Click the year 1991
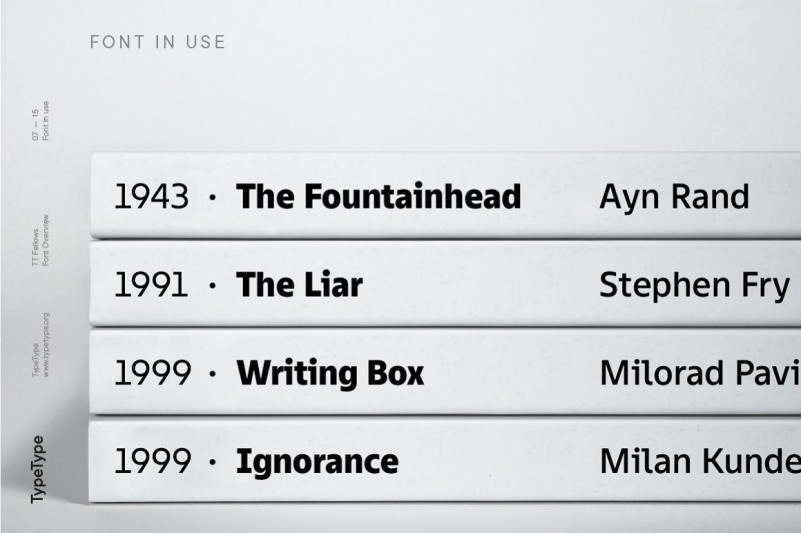The width and height of the screenshot is (801, 533). (151, 285)
